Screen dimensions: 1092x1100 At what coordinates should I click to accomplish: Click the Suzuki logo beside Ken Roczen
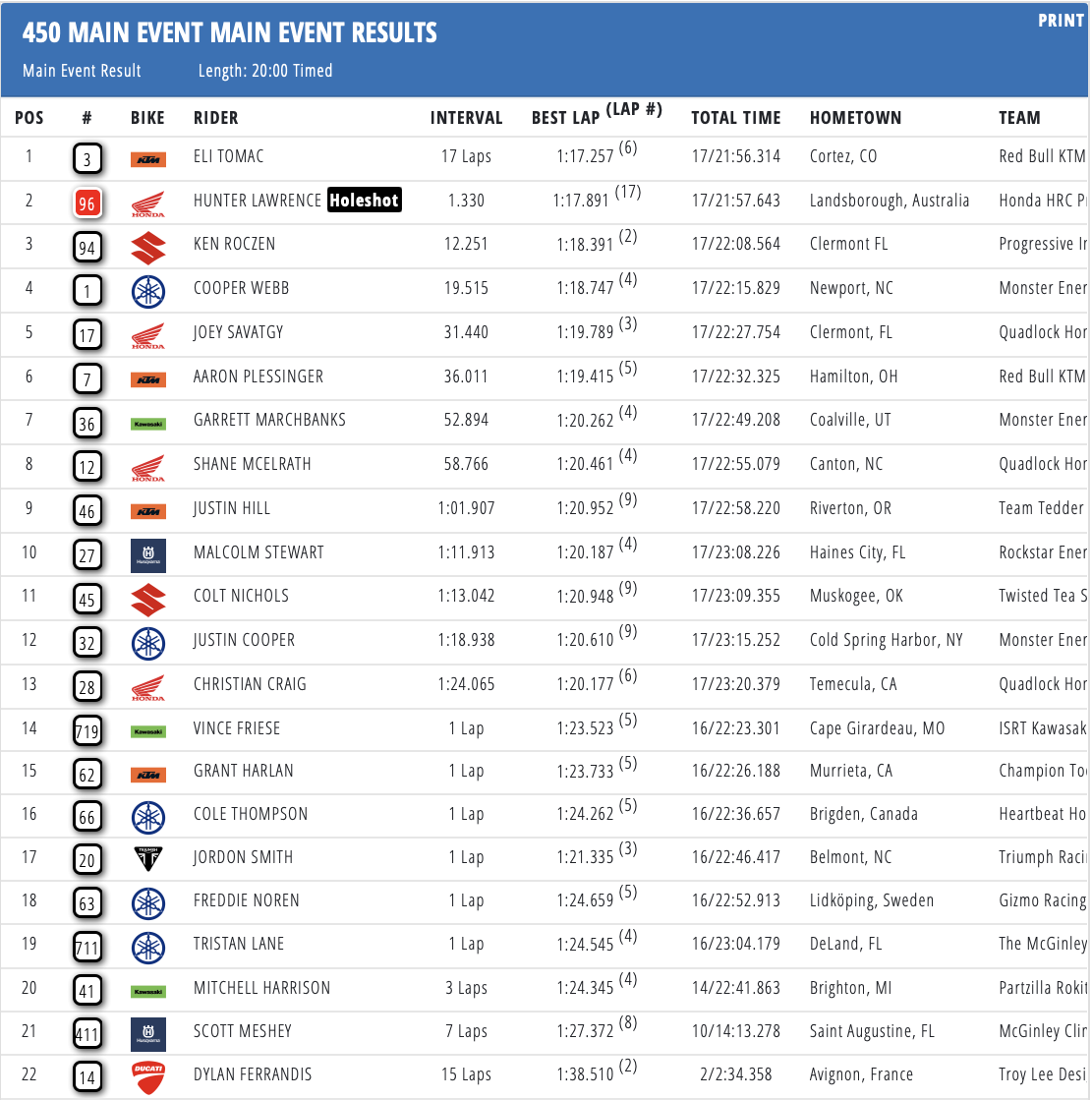[x=148, y=247]
